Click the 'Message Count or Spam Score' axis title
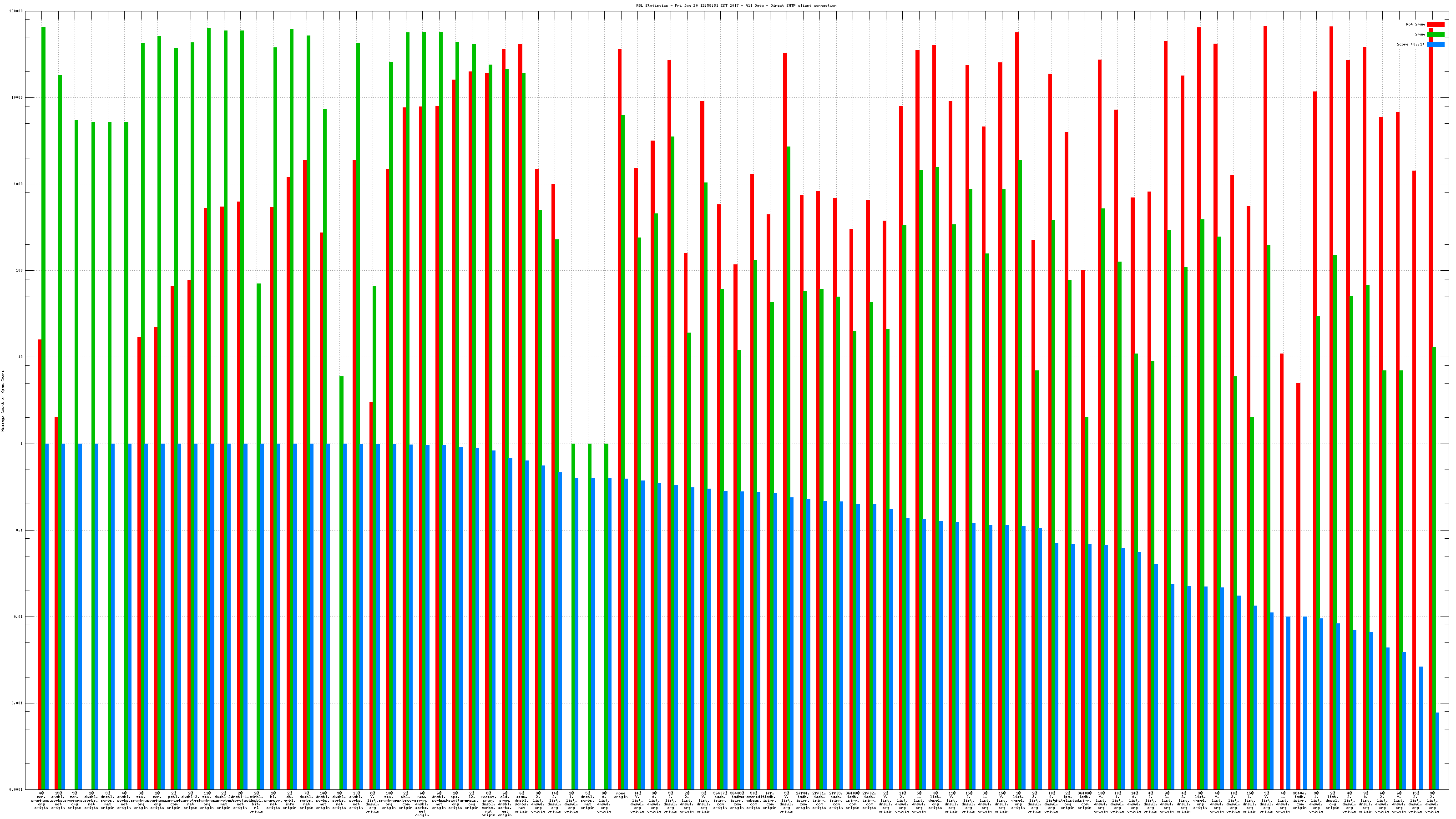Image resolution: width=1456 pixels, height=819 pixels. coord(3,401)
